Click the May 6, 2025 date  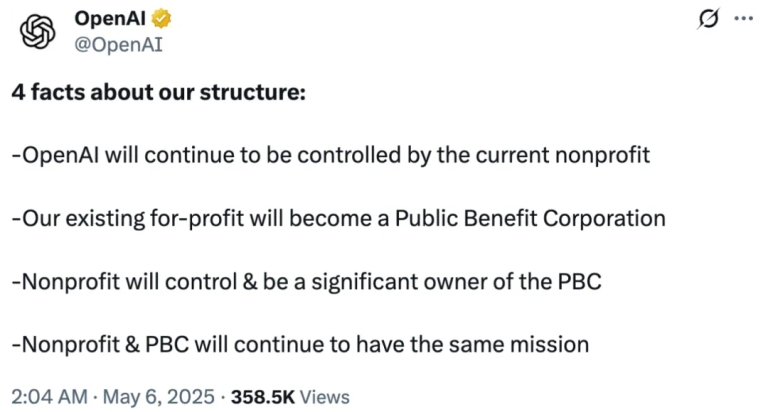[x=159, y=396]
